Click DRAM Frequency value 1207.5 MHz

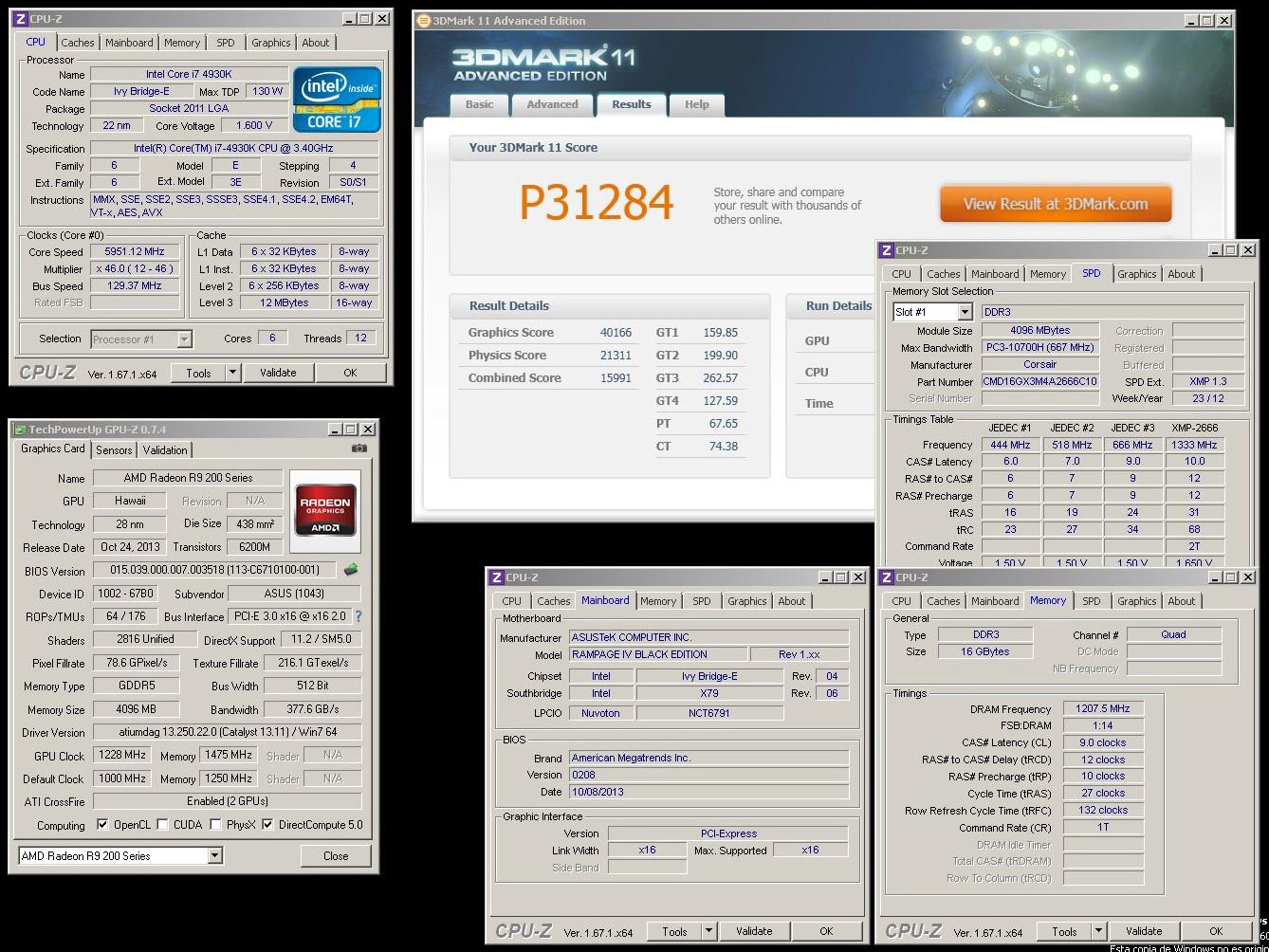[1103, 708]
